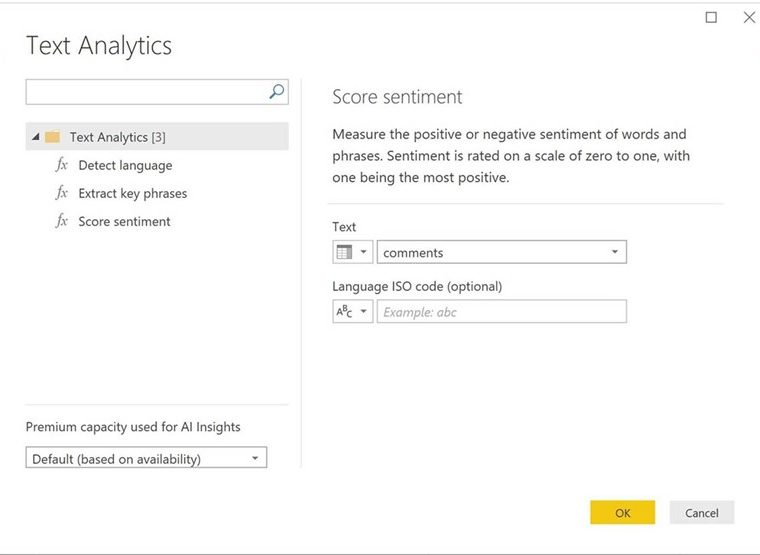Collapse the Text Analytics tree node
This screenshot has height=555, width=760.
point(36,137)
